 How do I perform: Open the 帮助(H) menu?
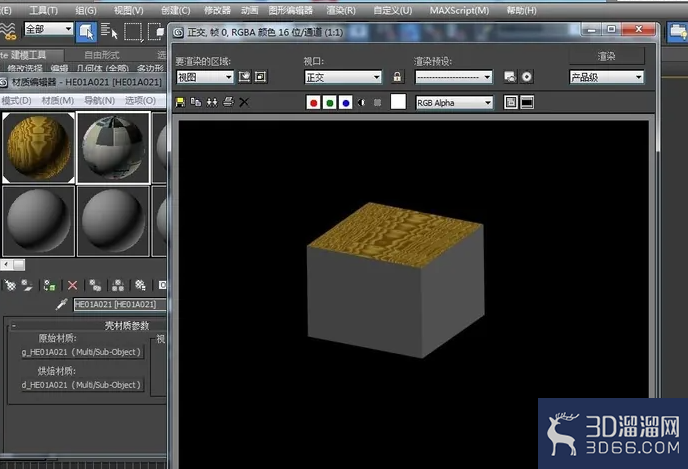[x=521, y=10]
